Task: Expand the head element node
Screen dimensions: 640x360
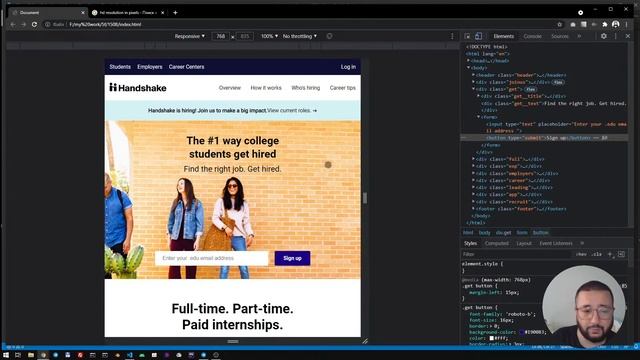Action: coord(469,61)
